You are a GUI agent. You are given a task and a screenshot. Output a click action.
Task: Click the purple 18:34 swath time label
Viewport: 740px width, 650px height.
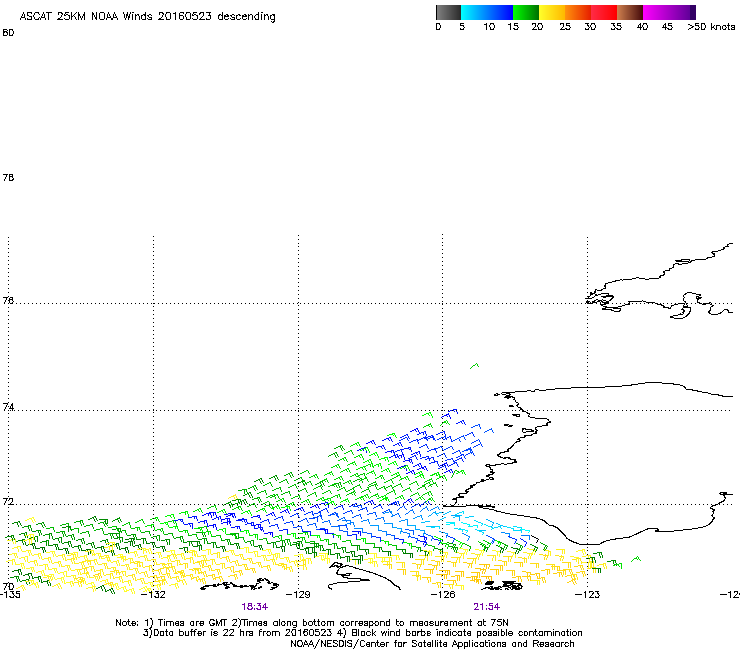[x=255, y=607]
